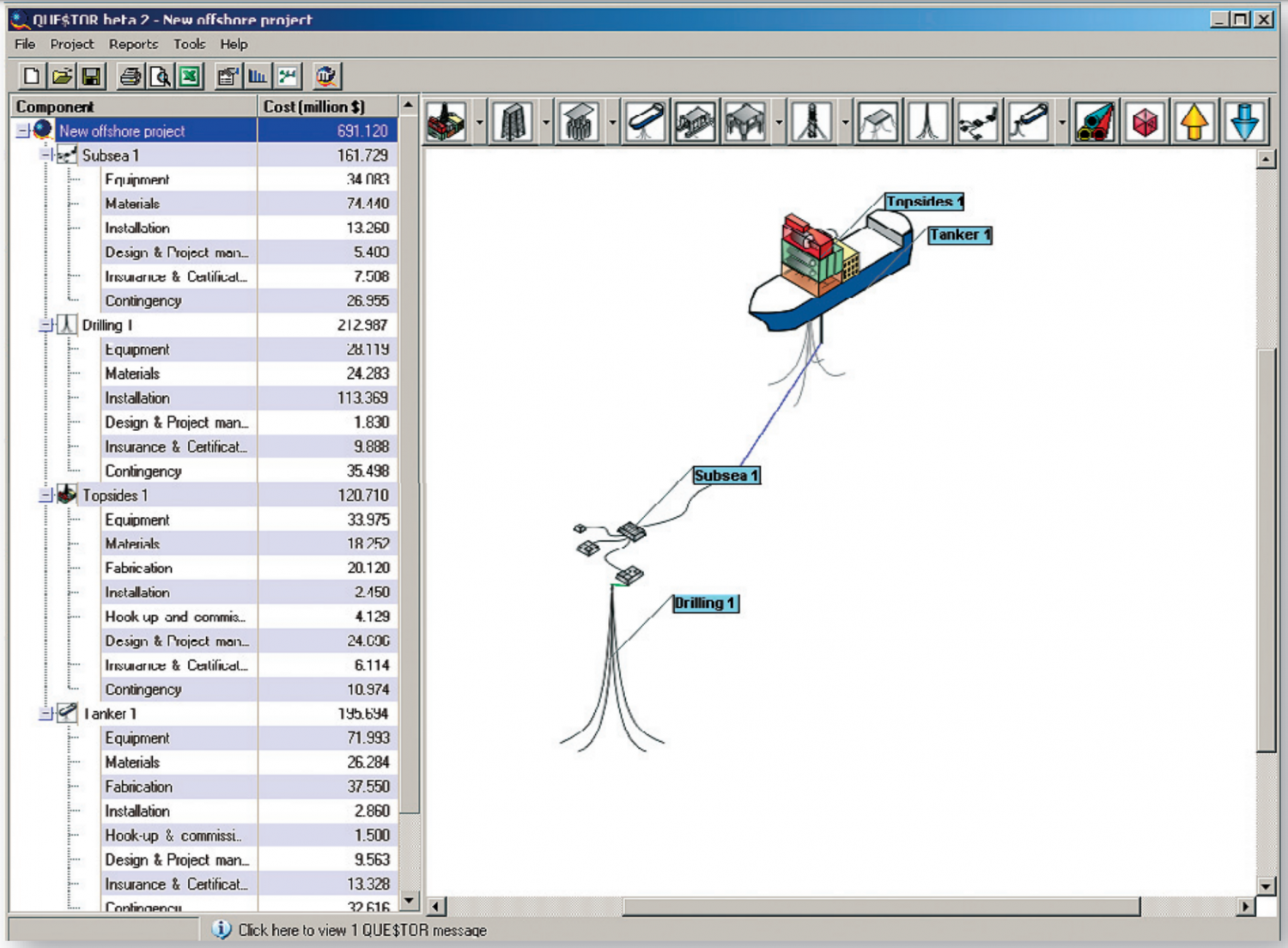Image resolution: width=1288 pixels, height=948 pixels.
Task: Click the horizontal scrollbar below the diagram
Action: [x=880, y=907]
